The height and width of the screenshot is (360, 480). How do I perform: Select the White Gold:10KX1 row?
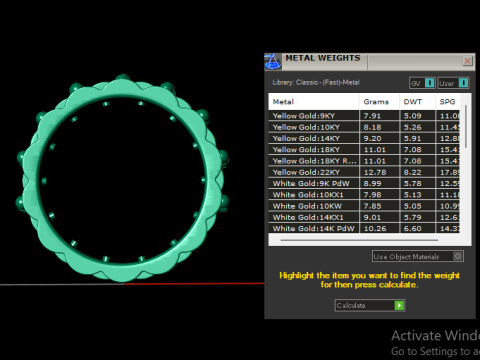pos(364,195)
